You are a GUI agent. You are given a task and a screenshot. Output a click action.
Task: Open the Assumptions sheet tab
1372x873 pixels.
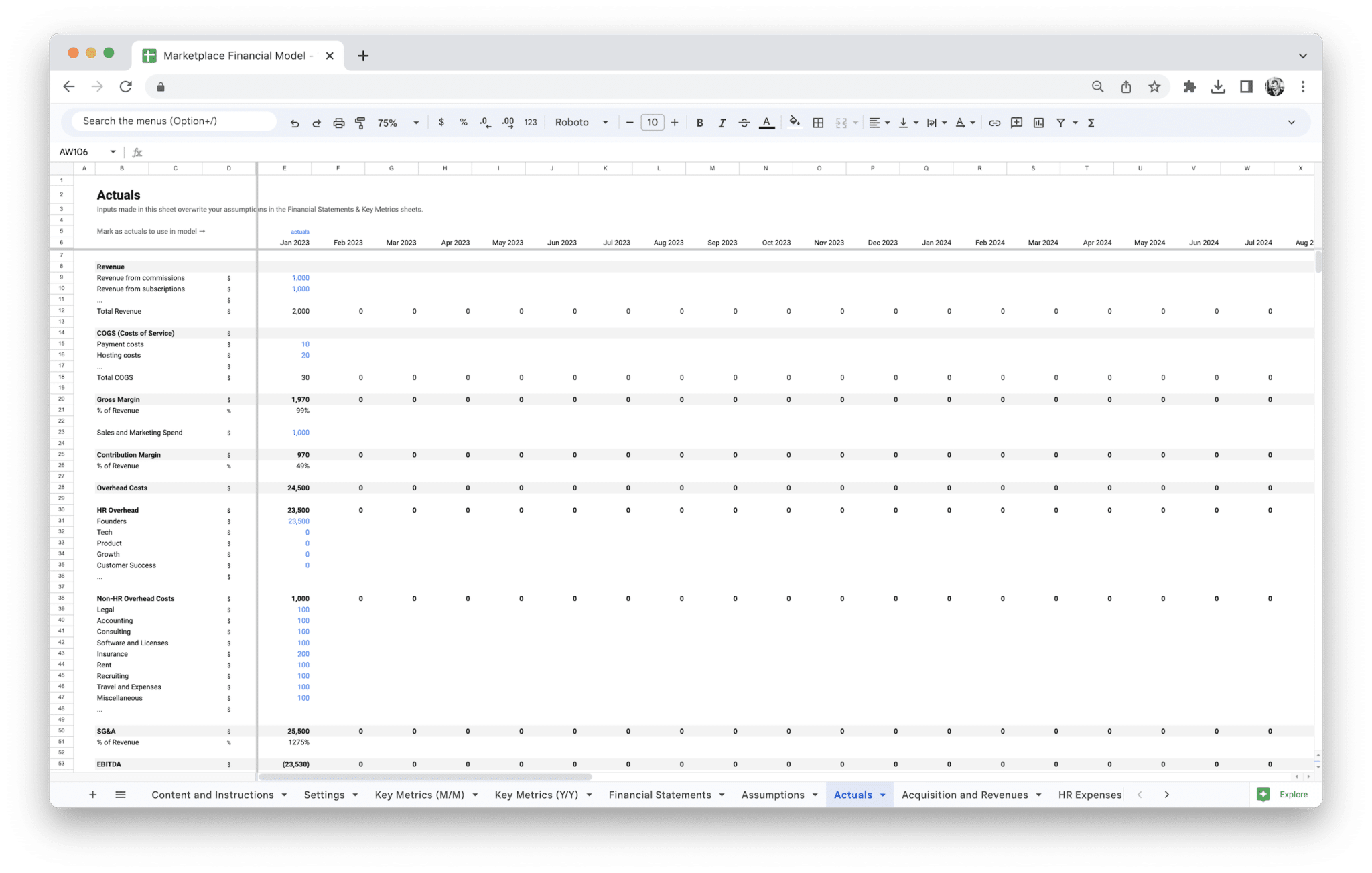[772, 794]
